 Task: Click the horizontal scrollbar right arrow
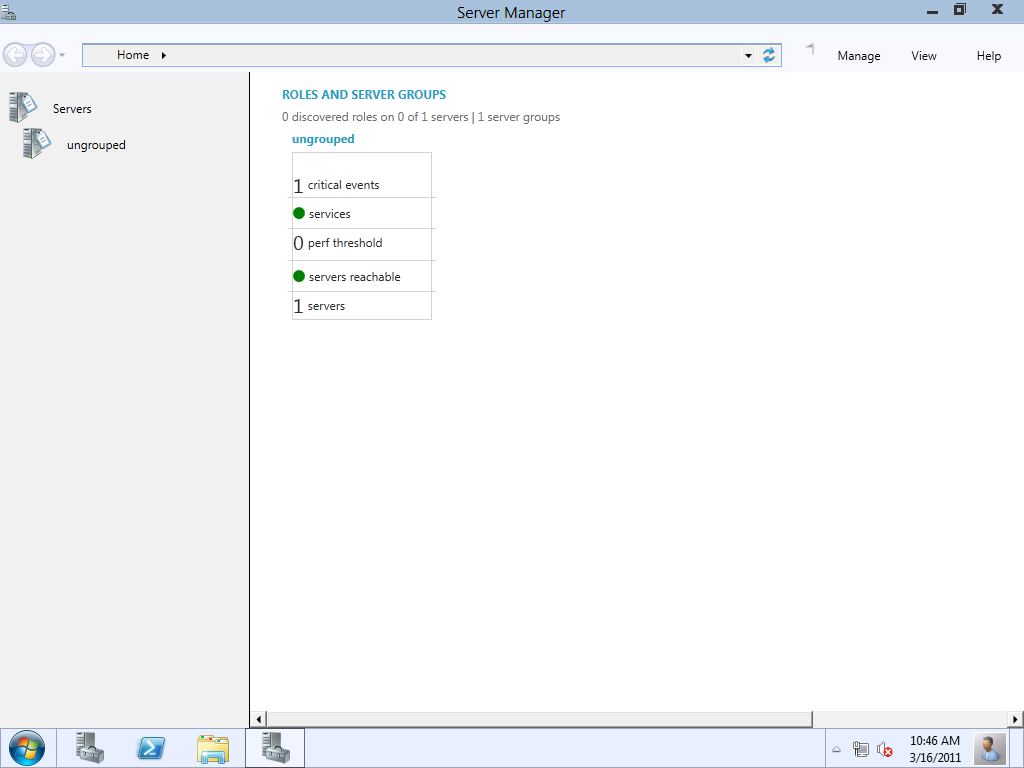coord(1016,719)
